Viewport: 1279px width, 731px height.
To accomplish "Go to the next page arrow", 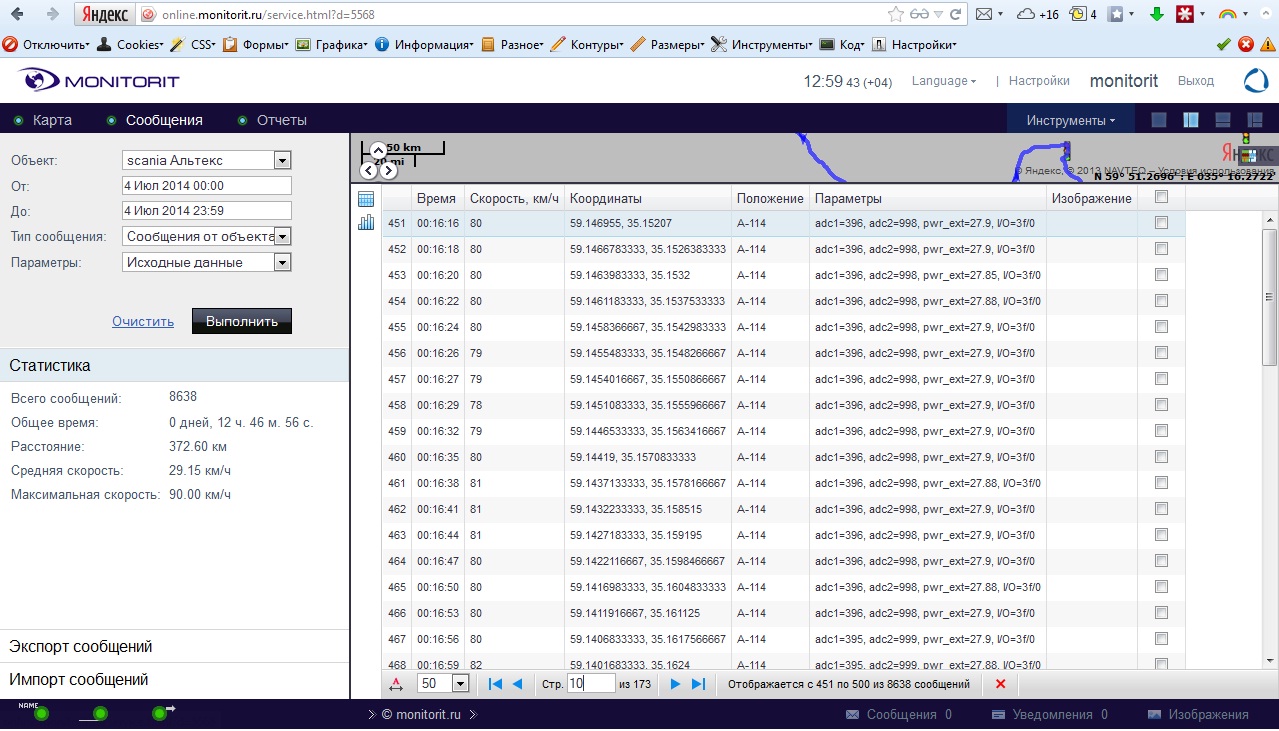I will 675,684.
